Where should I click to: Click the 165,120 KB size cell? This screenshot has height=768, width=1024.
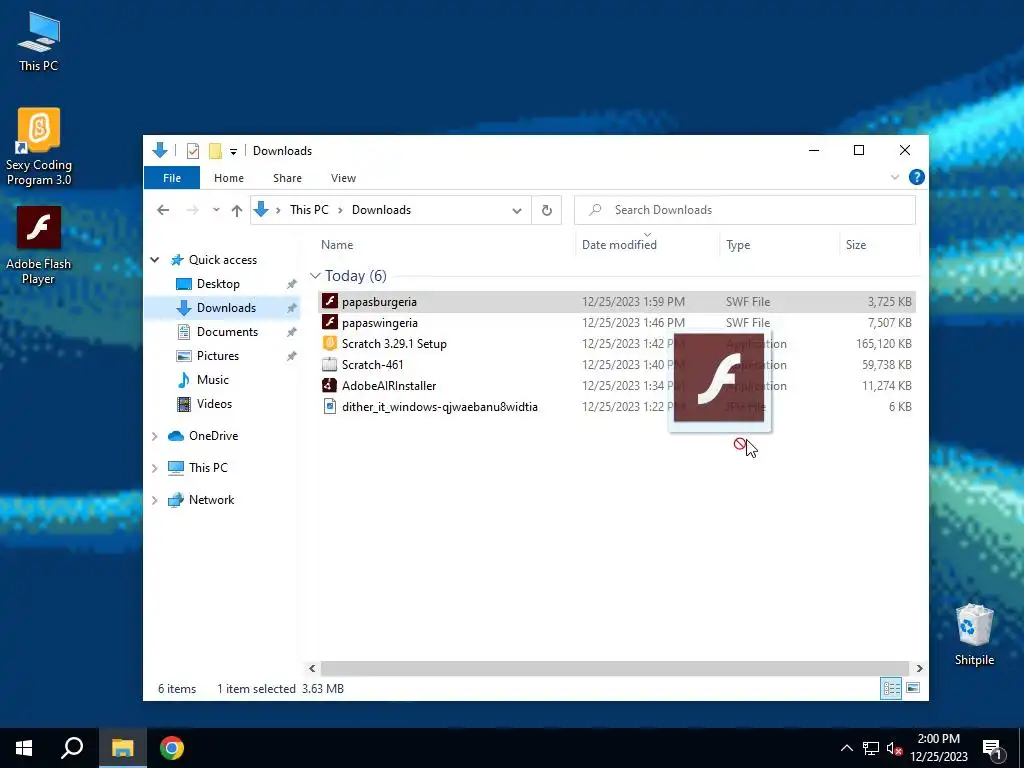point(884,344)
